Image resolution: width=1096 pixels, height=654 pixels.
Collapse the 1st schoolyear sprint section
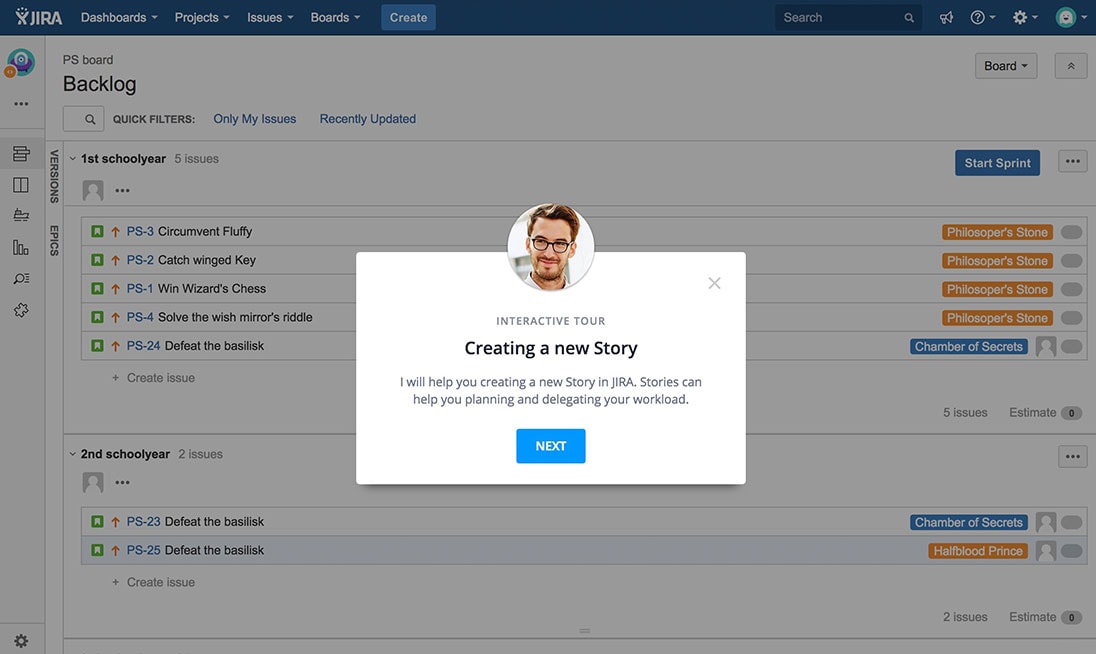coord(71,158)
